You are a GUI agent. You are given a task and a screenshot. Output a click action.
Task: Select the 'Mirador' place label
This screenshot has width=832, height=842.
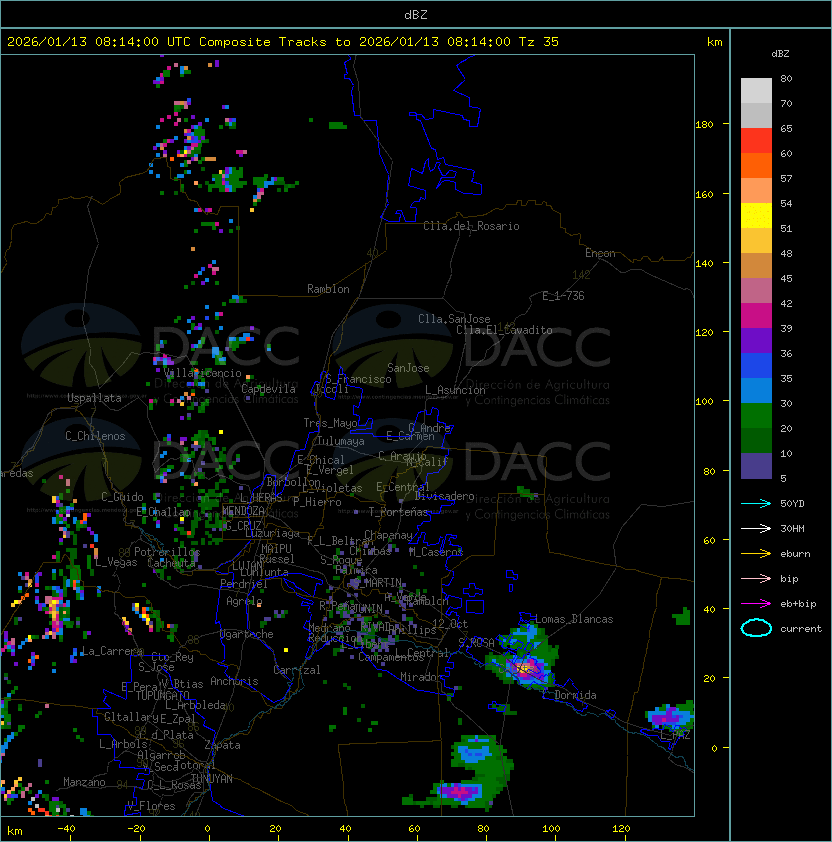coord(422,677)
